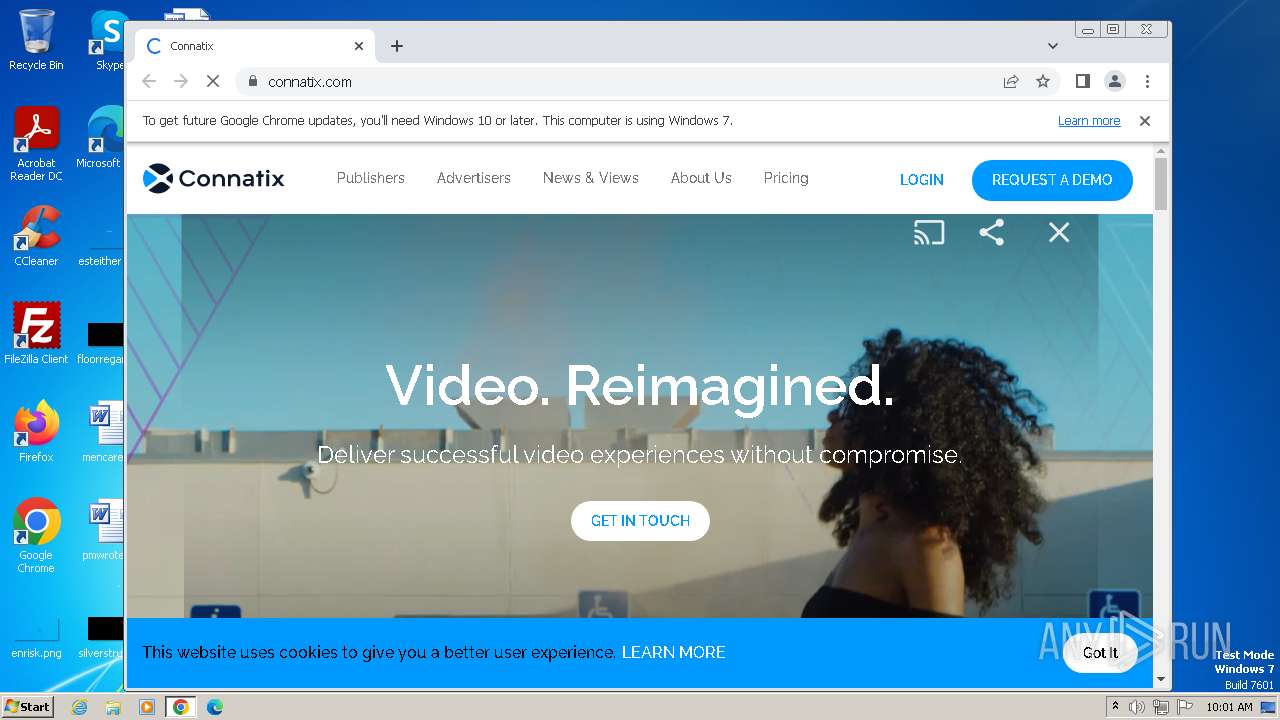Open the Advertisers menu
This screenshot has height=720, width=1280.
coord(474,178)
